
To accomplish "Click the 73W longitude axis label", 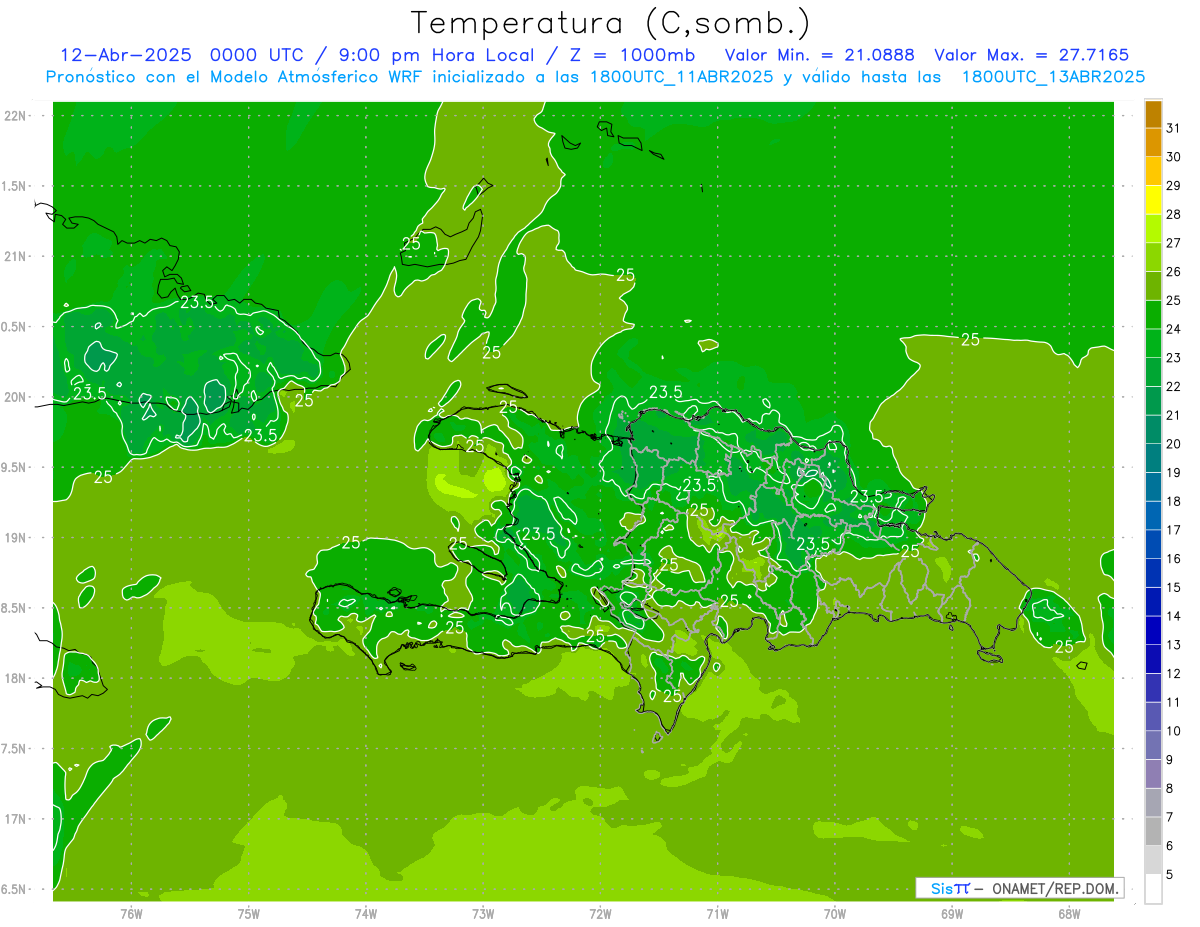I will tap(483, 913).
